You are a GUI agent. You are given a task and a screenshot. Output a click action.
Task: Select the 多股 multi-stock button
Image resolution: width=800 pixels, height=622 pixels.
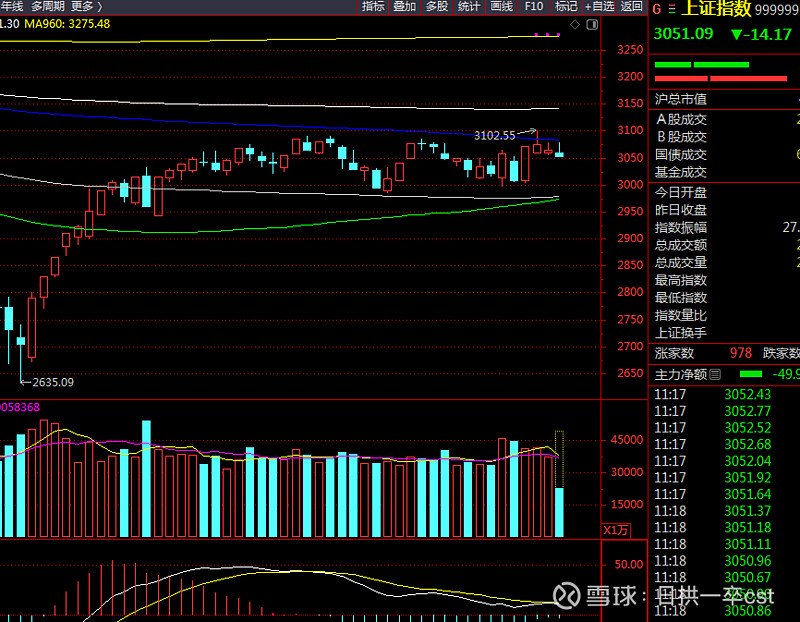(x=437, y=6)
